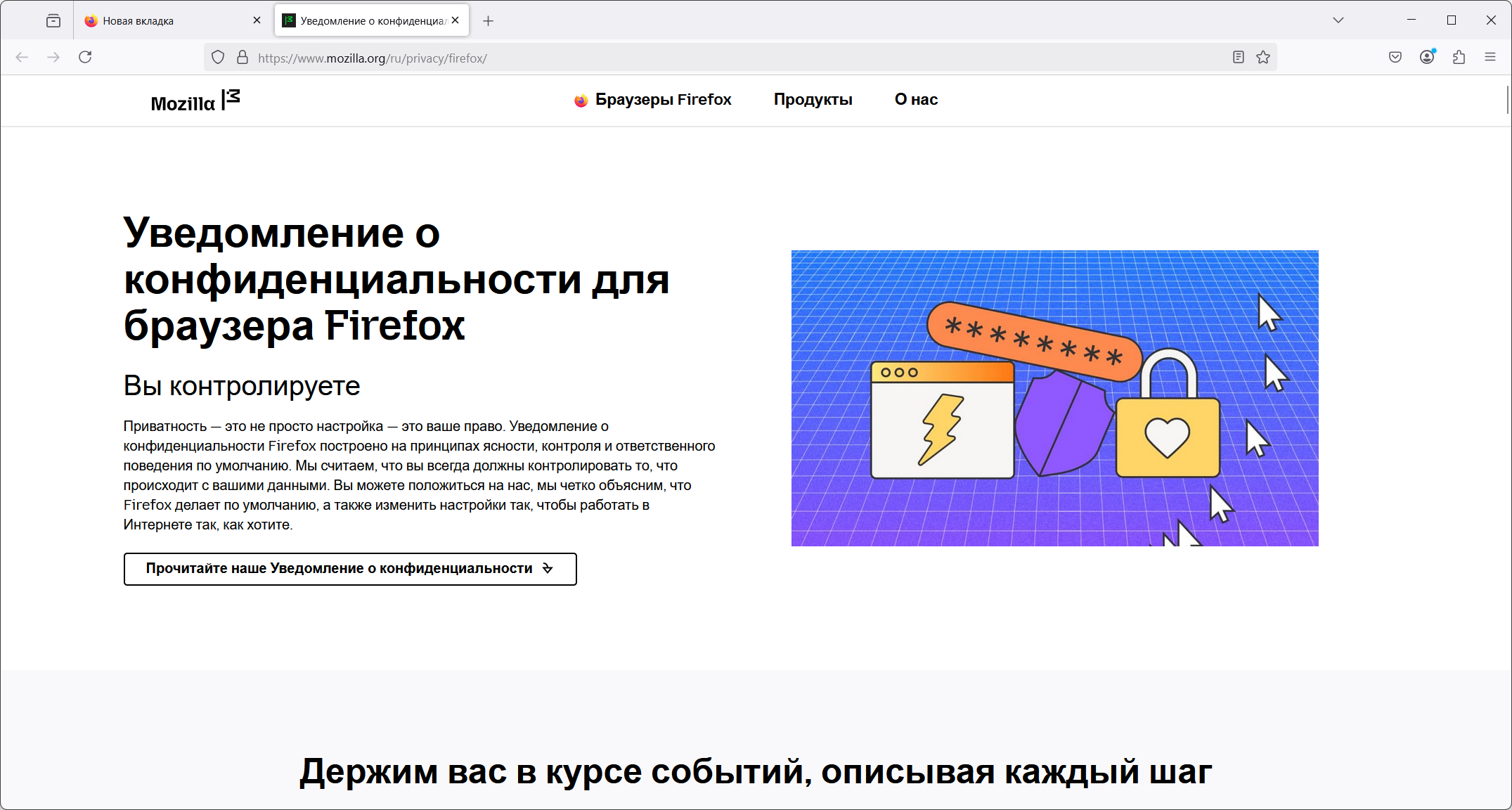The image size is (1512, 810).
Task: Open Firefox account menu
Action: (x=1427, y=58)
